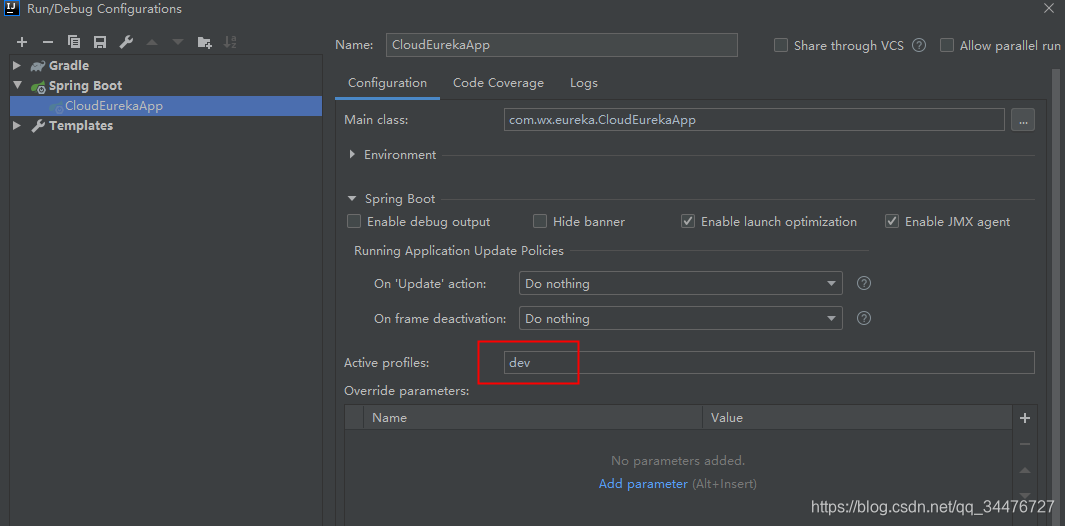The width and height of the screenshot is (1065, 526).
Task: Open the On frame deactivation dropdown
Action: point(681,318)
